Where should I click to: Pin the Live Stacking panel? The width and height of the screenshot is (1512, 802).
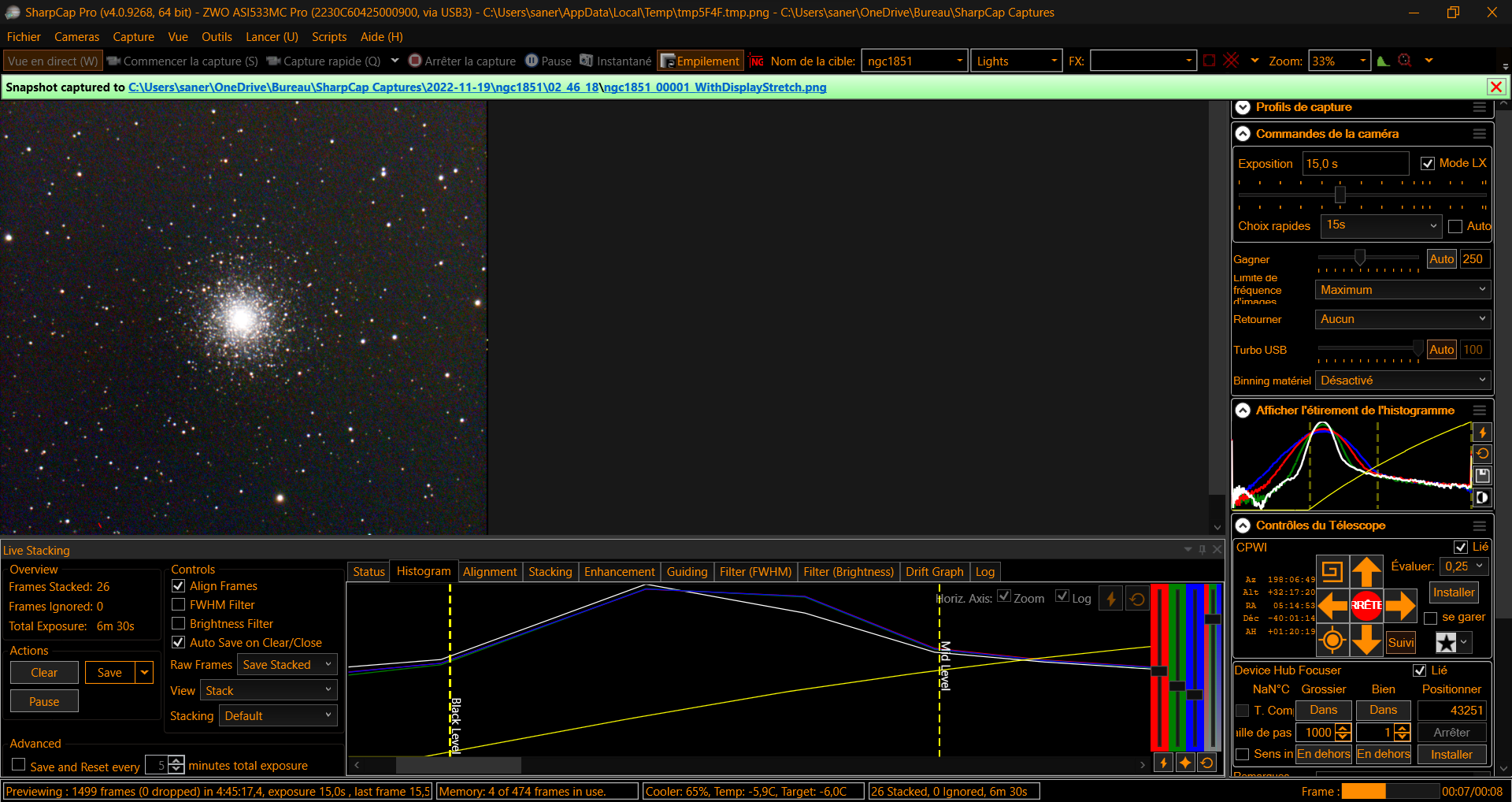[x=1203, y=549]
